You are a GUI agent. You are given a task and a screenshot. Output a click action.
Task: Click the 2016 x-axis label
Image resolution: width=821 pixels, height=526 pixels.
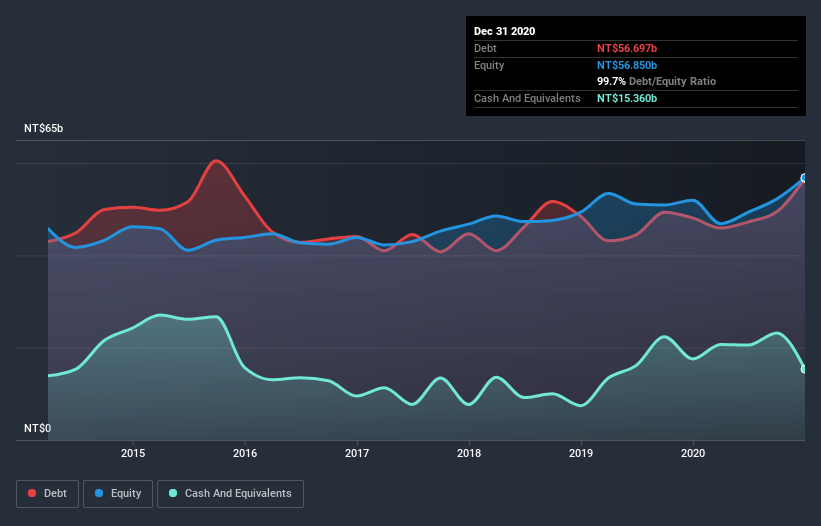pos(245,453)
